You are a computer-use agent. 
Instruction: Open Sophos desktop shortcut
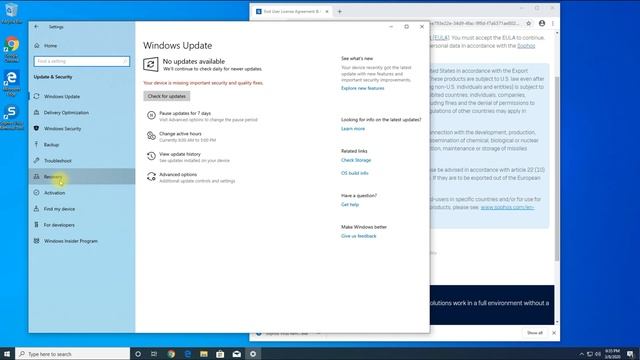[x=11, y=117]
